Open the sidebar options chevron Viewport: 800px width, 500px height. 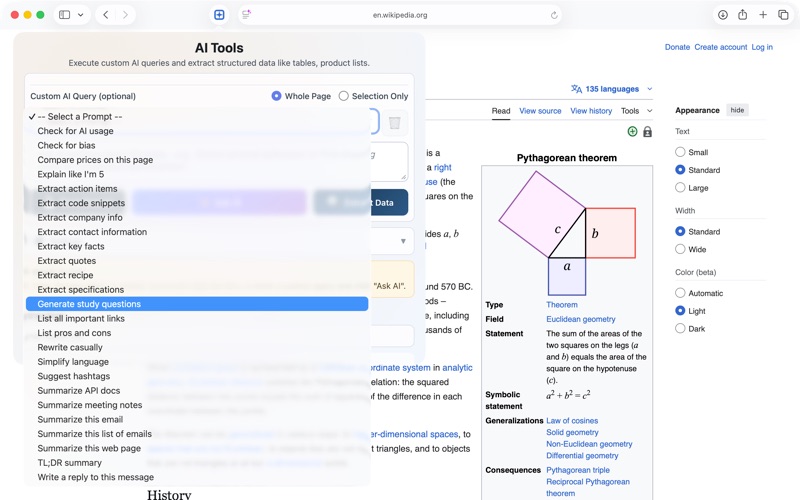81,15
